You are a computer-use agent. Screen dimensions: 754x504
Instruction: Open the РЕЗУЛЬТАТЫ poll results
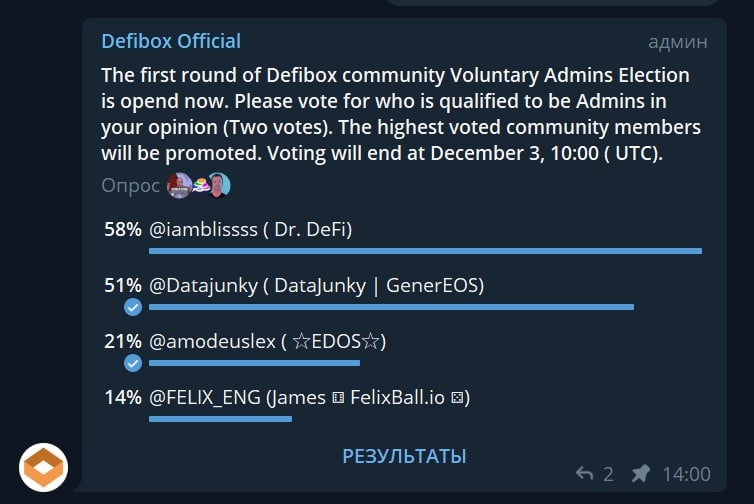point(404,456)
